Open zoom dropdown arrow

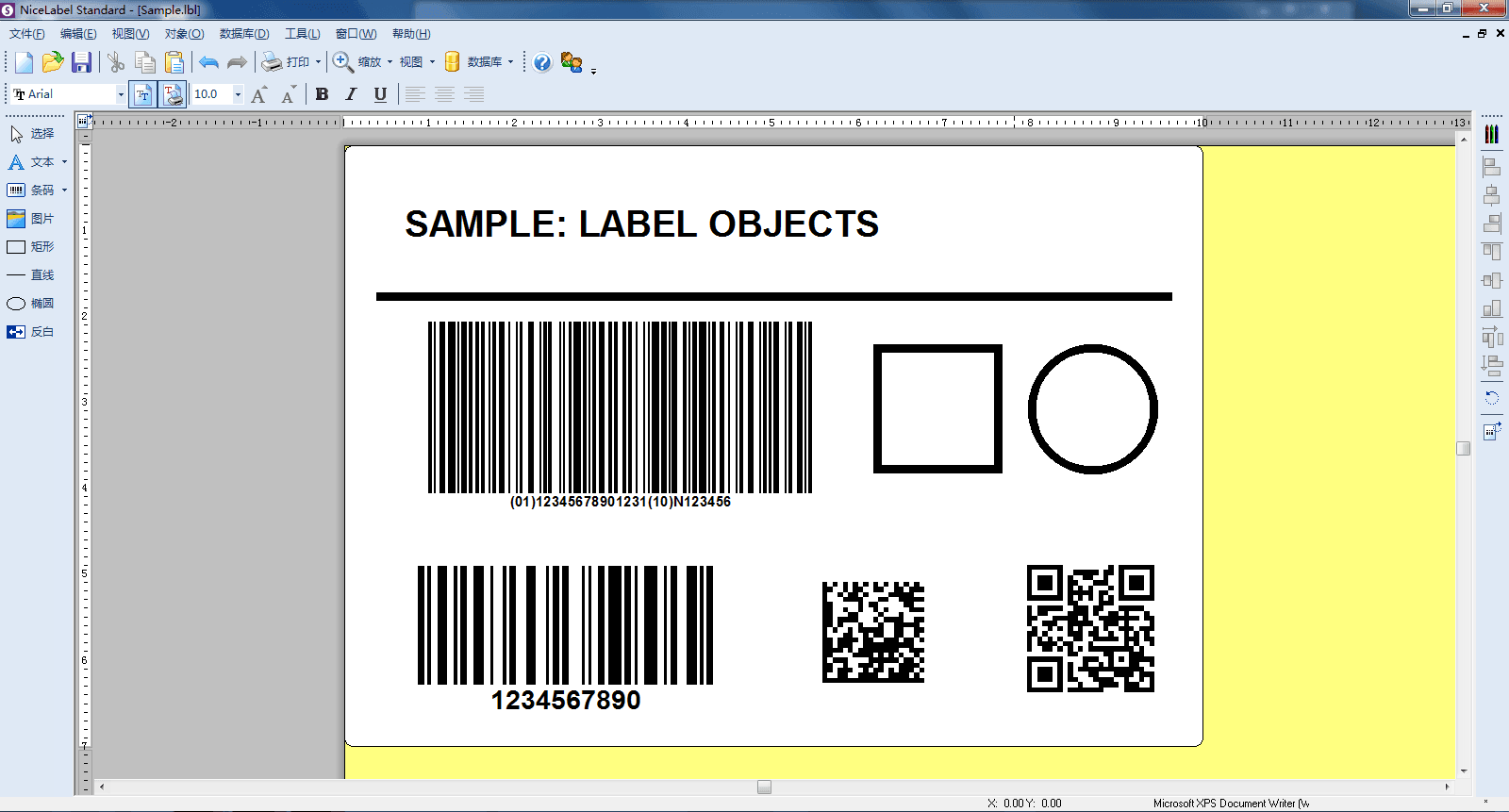tap(390, 62)
